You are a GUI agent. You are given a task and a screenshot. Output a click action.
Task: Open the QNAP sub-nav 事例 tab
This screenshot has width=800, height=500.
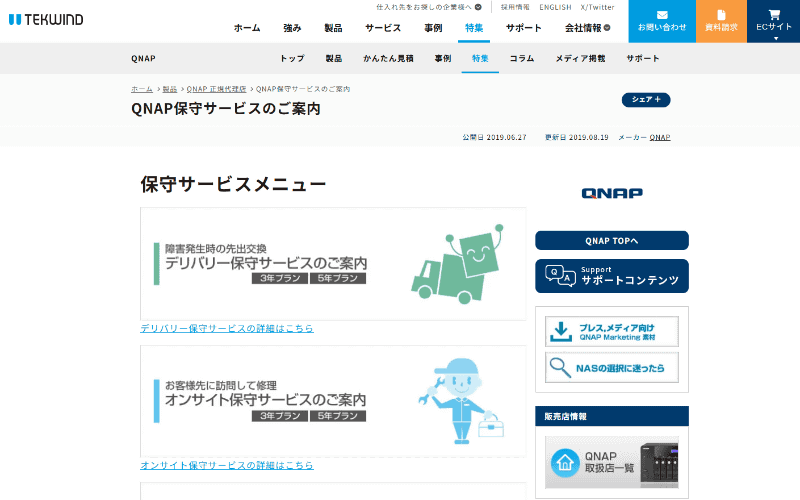(x=443, y=59)
